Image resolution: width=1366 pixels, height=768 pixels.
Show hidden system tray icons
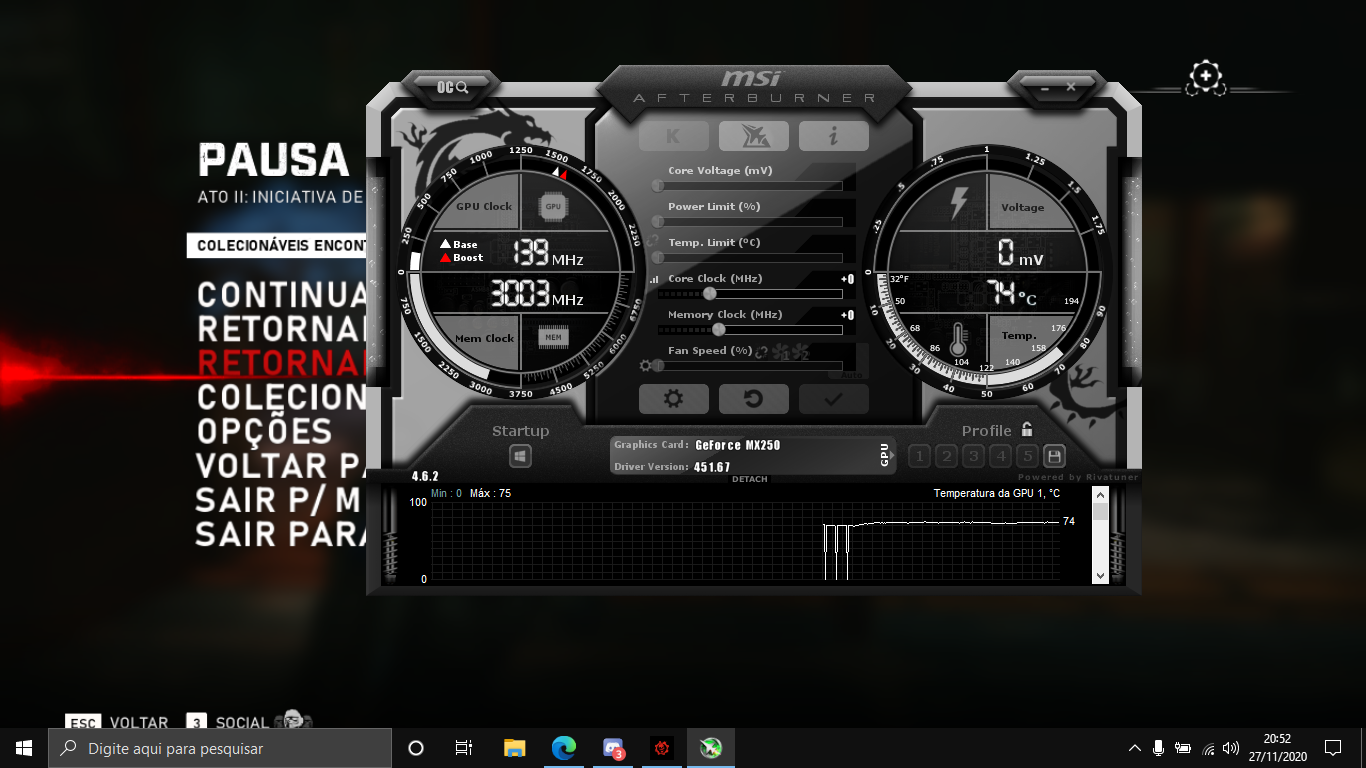tap(1135, 748)
